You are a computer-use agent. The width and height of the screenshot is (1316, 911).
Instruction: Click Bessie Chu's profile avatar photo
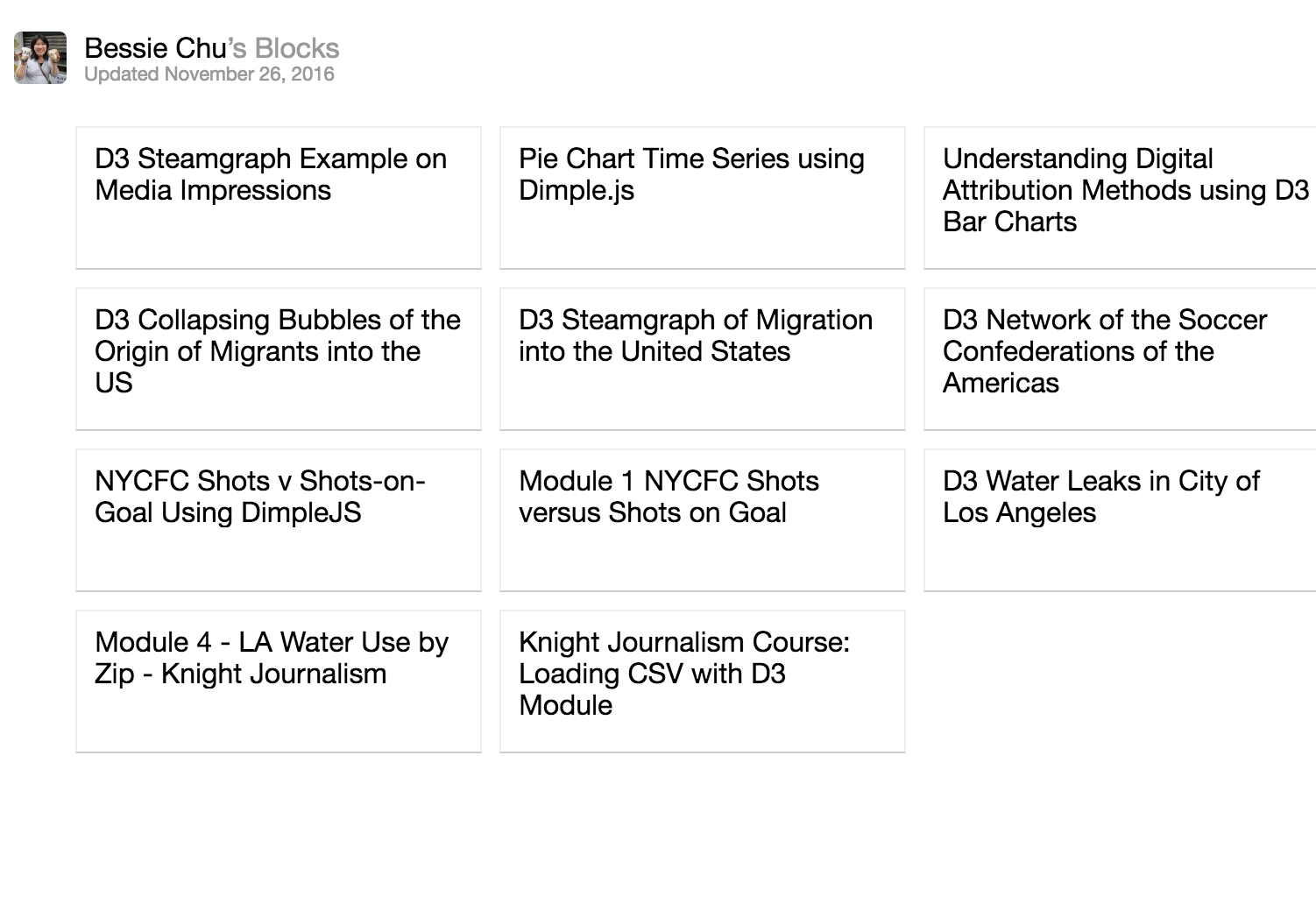tap(40, 58)
